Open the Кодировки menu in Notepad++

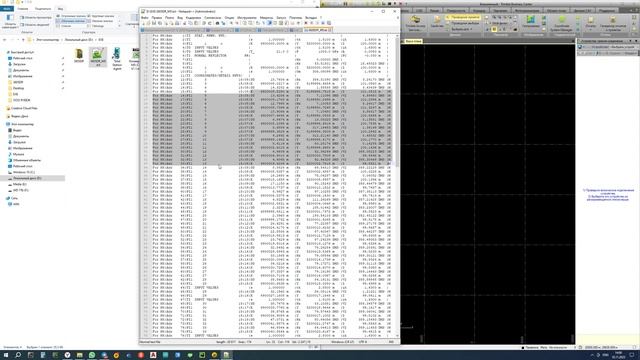pyautogui.click(x=193, y=18)
